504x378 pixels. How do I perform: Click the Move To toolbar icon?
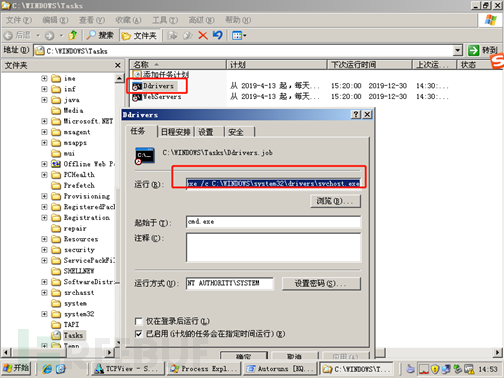pos(172,35)
